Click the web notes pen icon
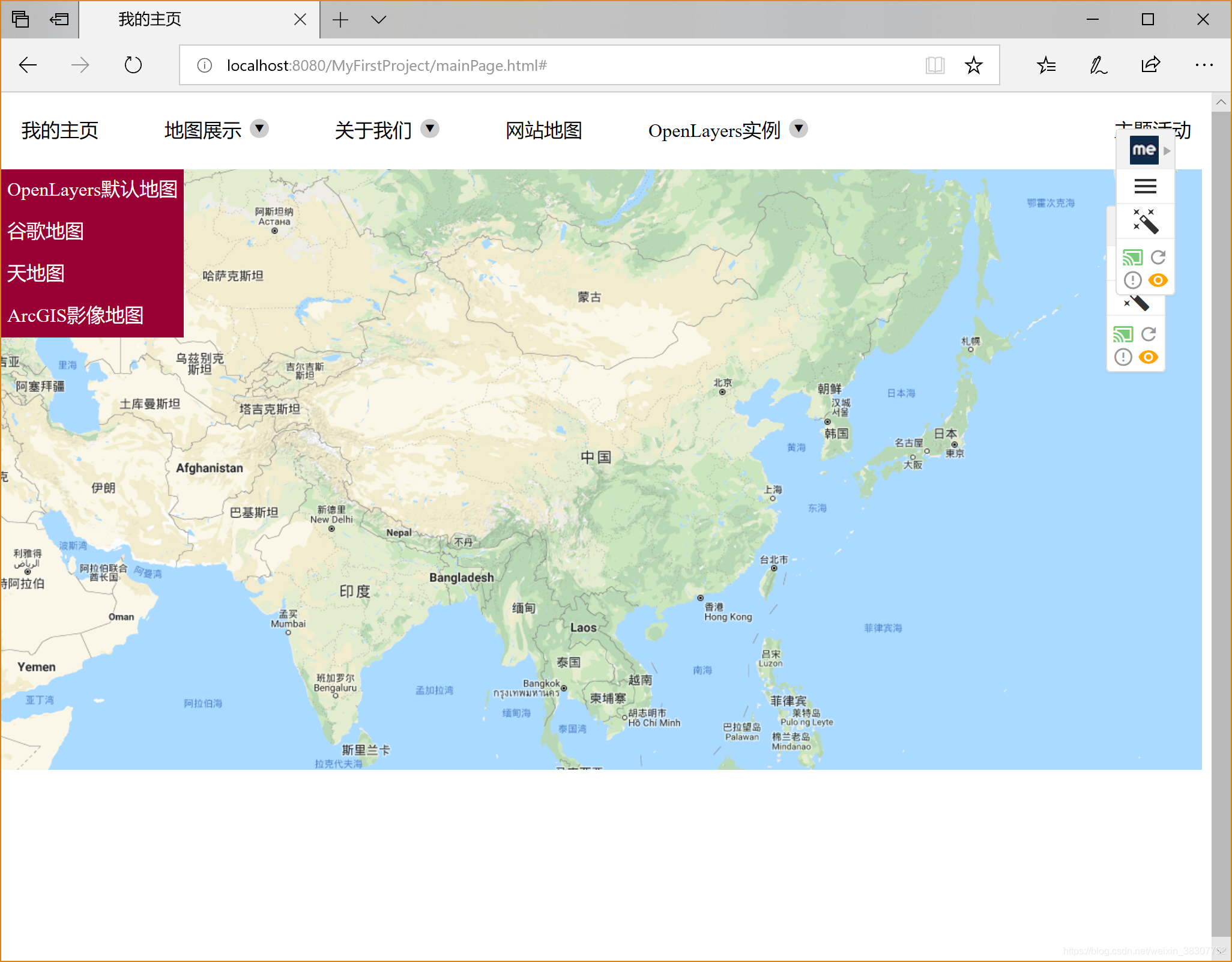1232x962 pixels. coord(1098,65)
